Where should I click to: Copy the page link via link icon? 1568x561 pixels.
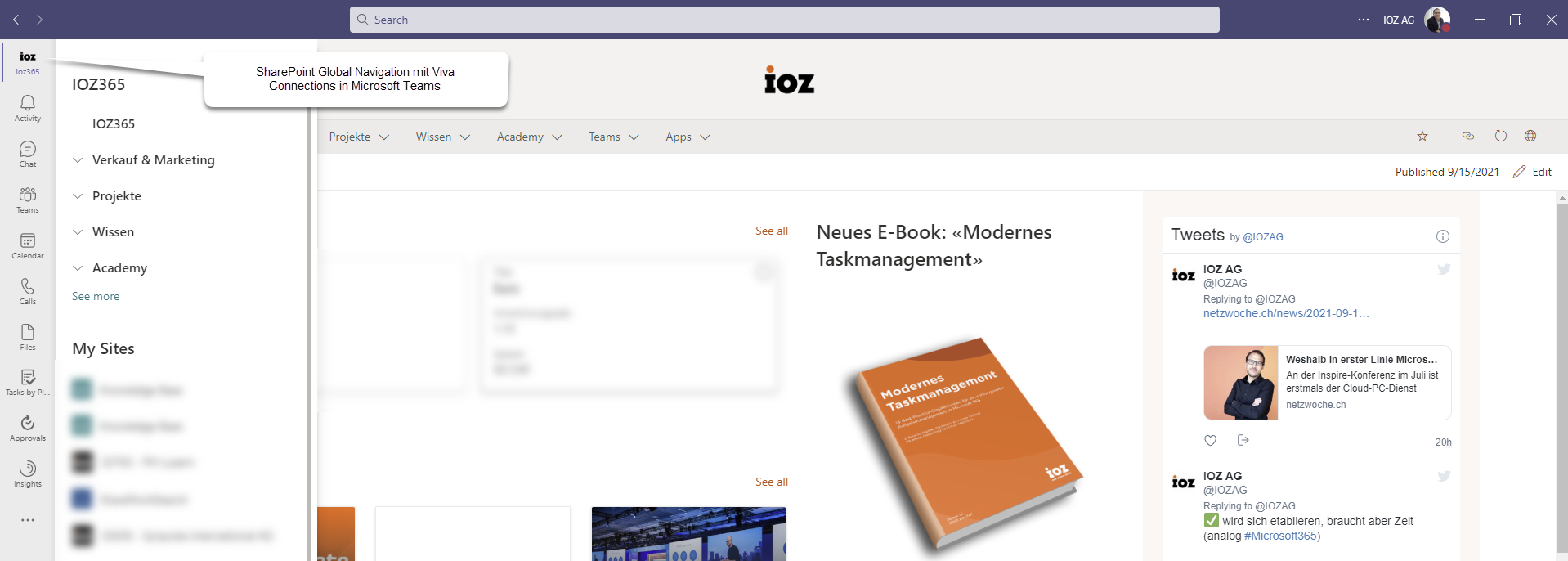[x=1468, y=136]
